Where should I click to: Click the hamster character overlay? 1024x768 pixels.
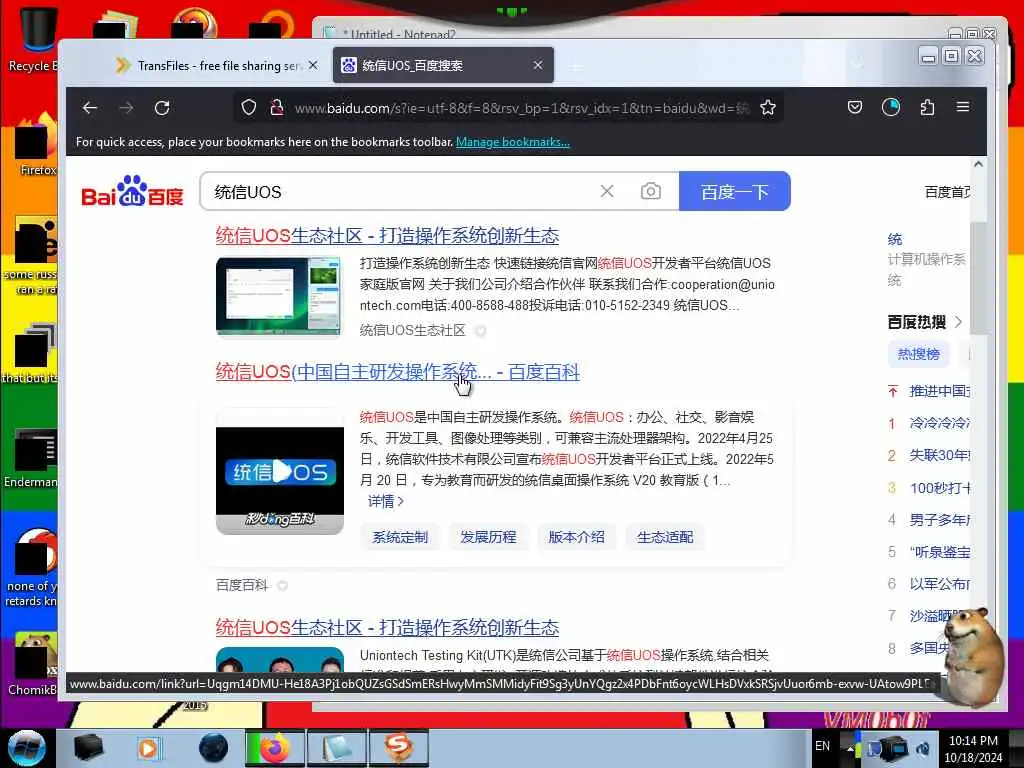[x=972, y=656]
